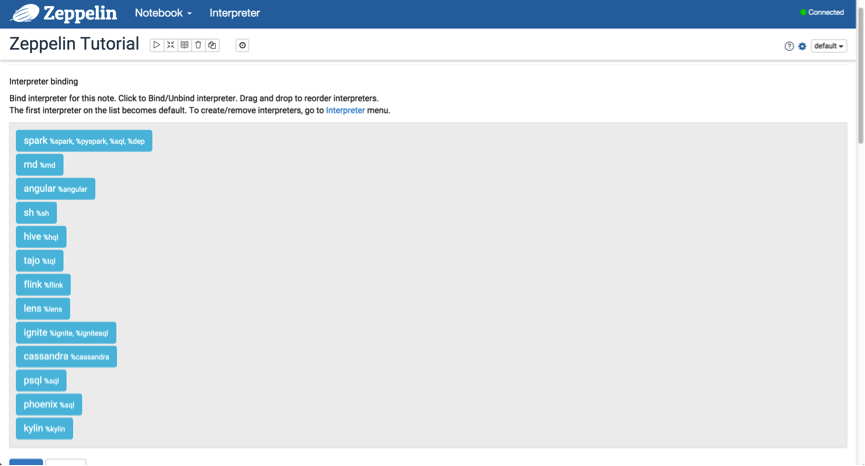The width and height of the screenshot is (865, 466).
Task: Toggle the kylin interpreter binding
Action: coord(44,429)
